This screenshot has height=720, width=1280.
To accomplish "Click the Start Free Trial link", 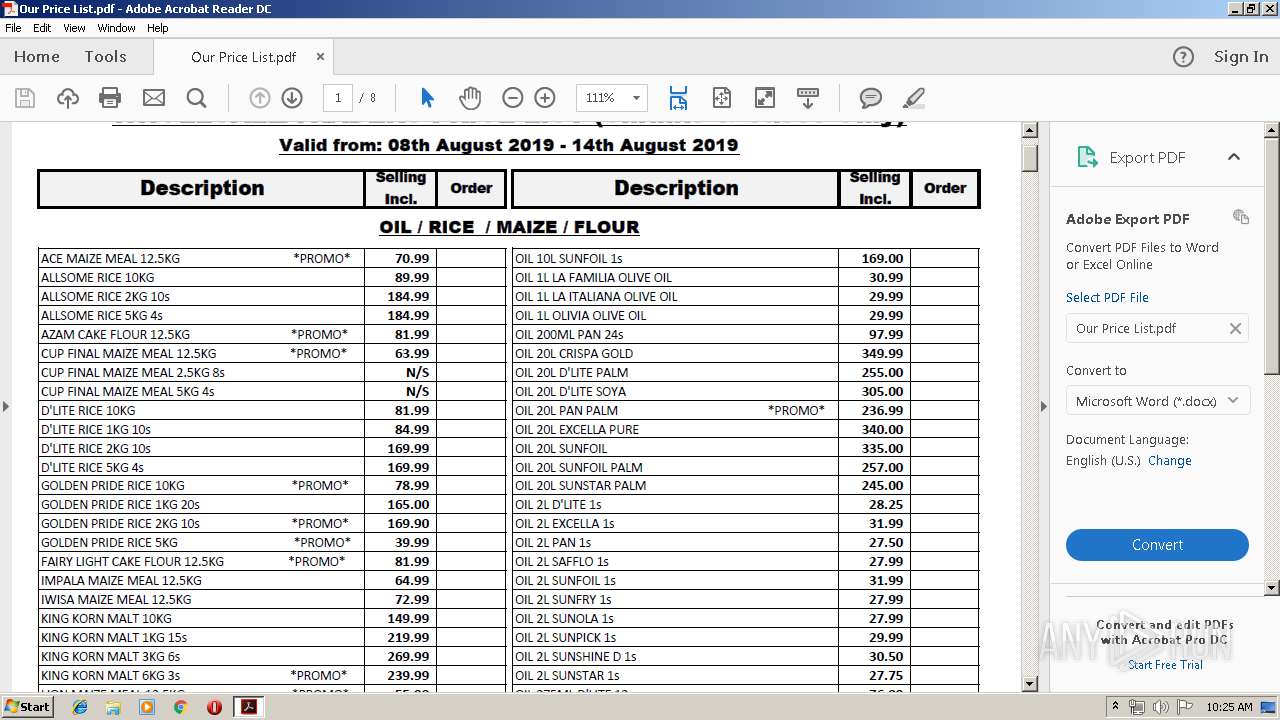I will pos(1165,665).
